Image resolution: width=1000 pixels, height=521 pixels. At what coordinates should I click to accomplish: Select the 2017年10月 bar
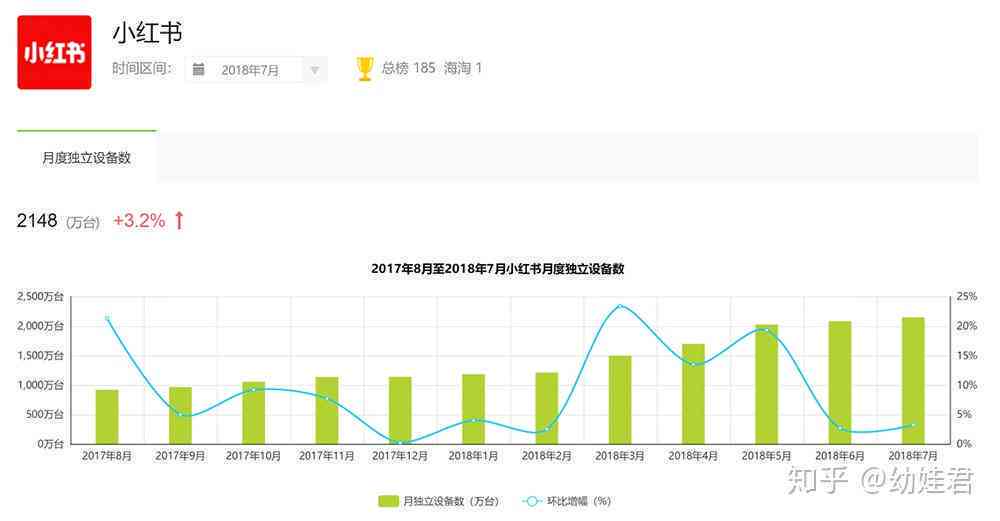point(254,413)
